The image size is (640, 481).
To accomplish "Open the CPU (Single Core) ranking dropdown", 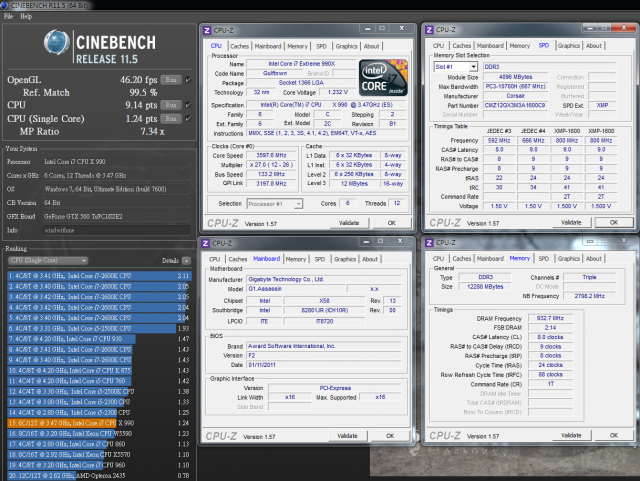I will point(48,261).
